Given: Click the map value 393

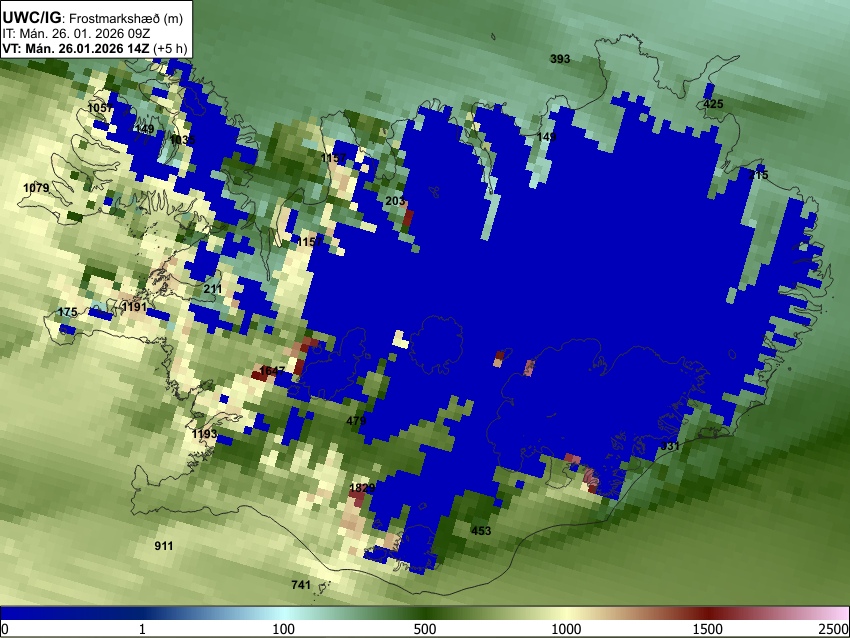Looking at the screenshot, I should pos(560,59).
